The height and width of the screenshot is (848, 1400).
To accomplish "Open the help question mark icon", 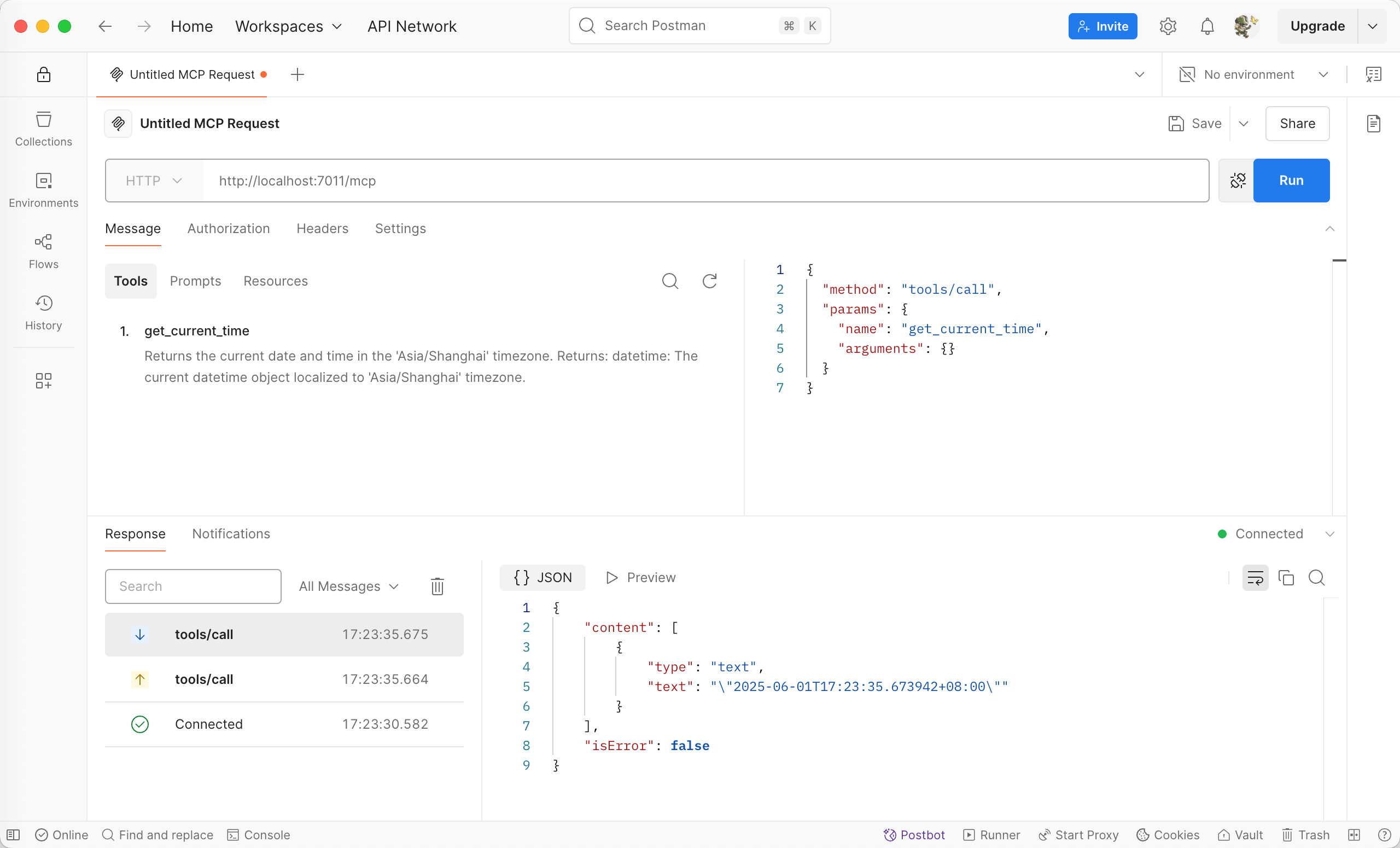I will [1384, 835].
